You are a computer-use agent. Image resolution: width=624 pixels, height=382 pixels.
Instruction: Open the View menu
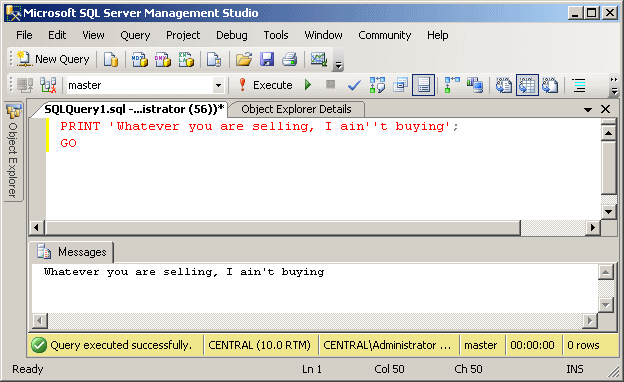[93, 35]
